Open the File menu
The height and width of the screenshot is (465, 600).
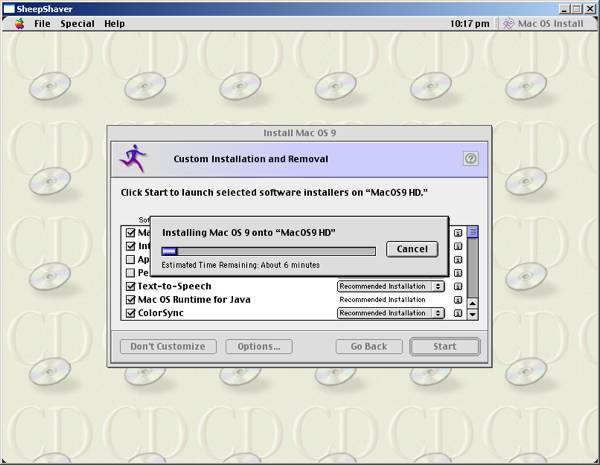[x=42, y=23]
